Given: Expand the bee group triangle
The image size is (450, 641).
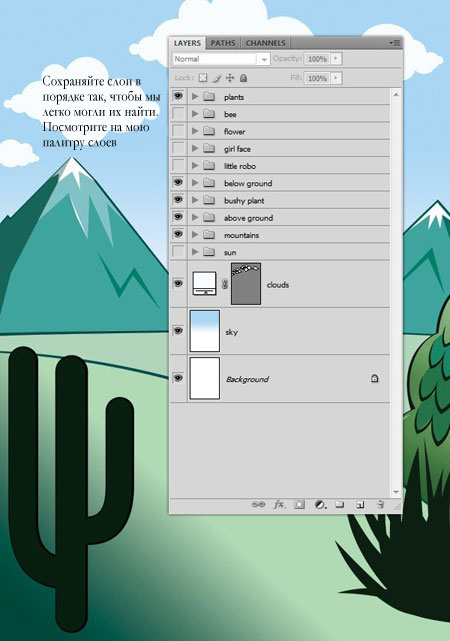Looking at the screenshot, I should click(195, 114).
